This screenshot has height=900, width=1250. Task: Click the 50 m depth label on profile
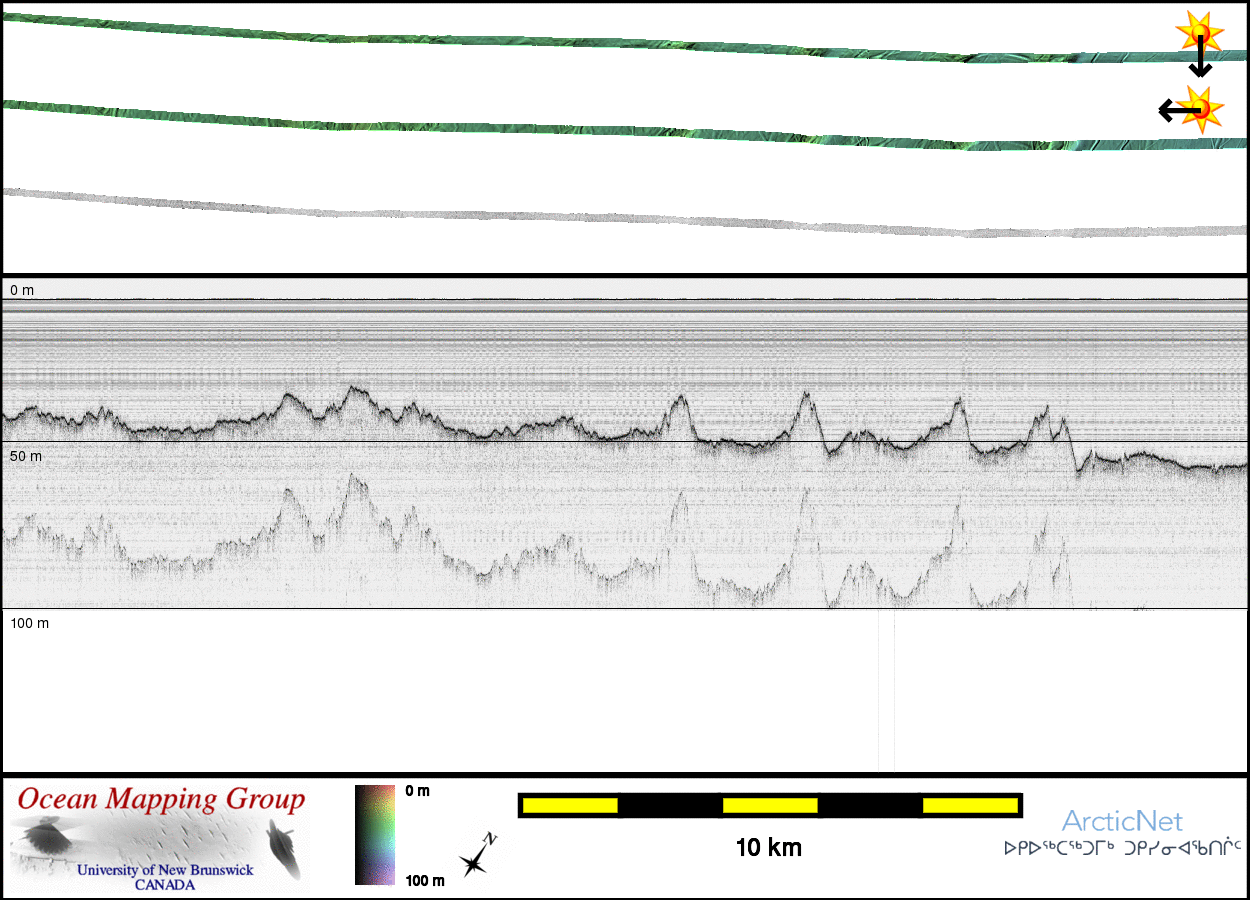26,456
